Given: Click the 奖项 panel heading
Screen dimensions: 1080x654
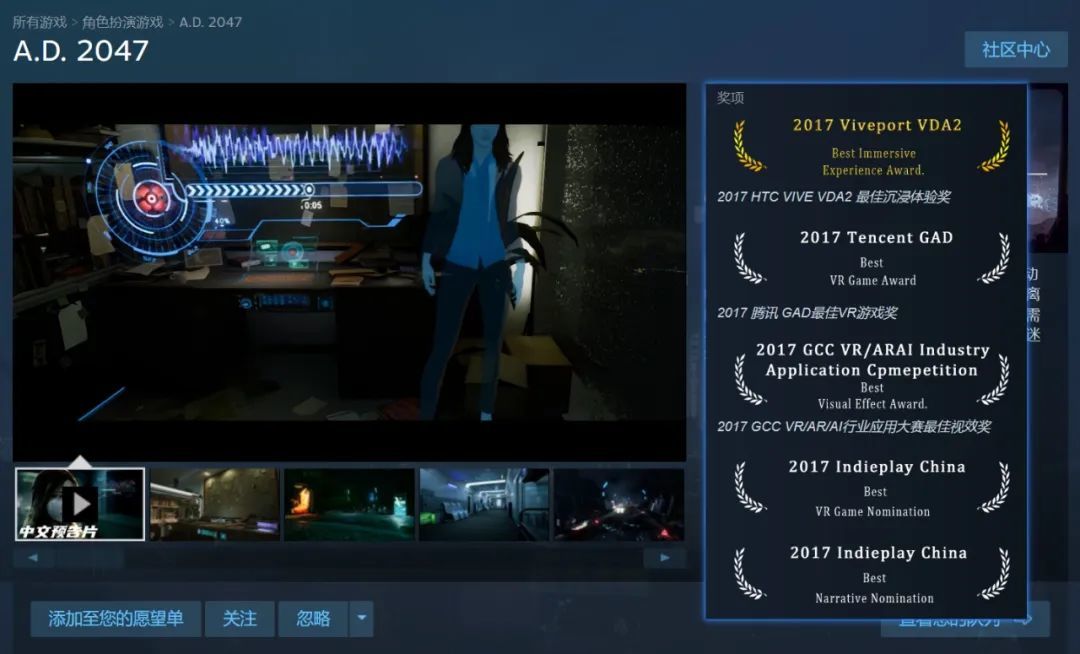Looking at the screenshot, I should [730, 98].
